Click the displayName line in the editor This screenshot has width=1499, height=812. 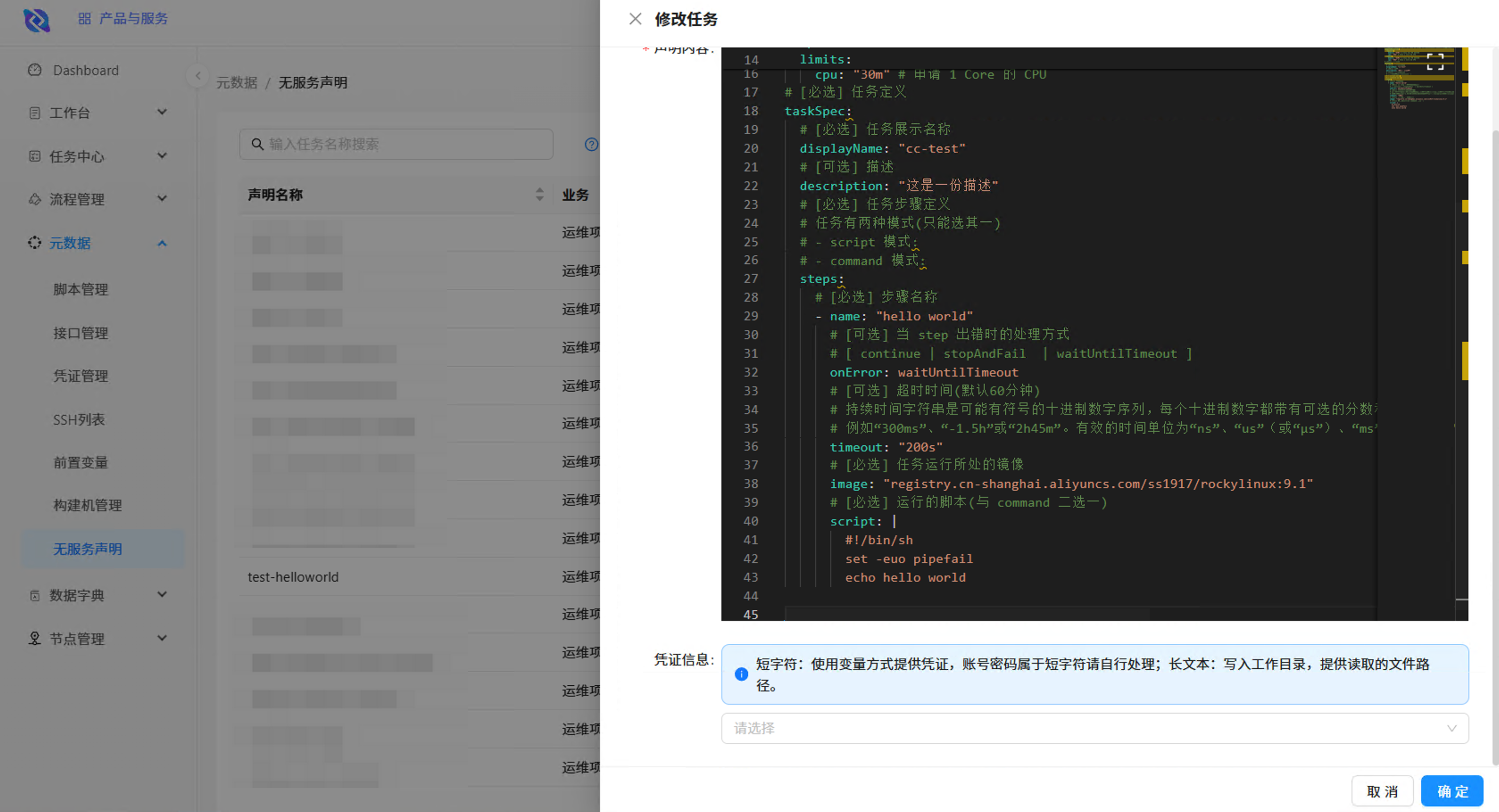(882, 148)
